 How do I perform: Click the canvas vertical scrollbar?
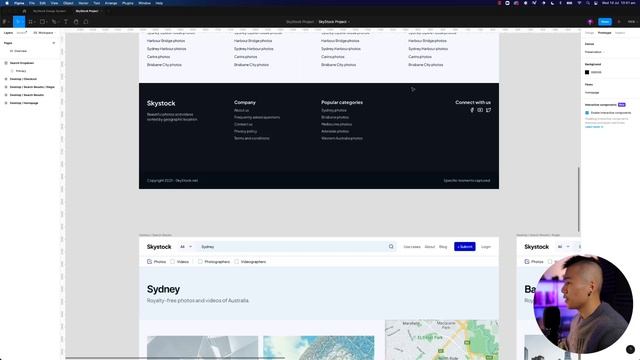578,199
